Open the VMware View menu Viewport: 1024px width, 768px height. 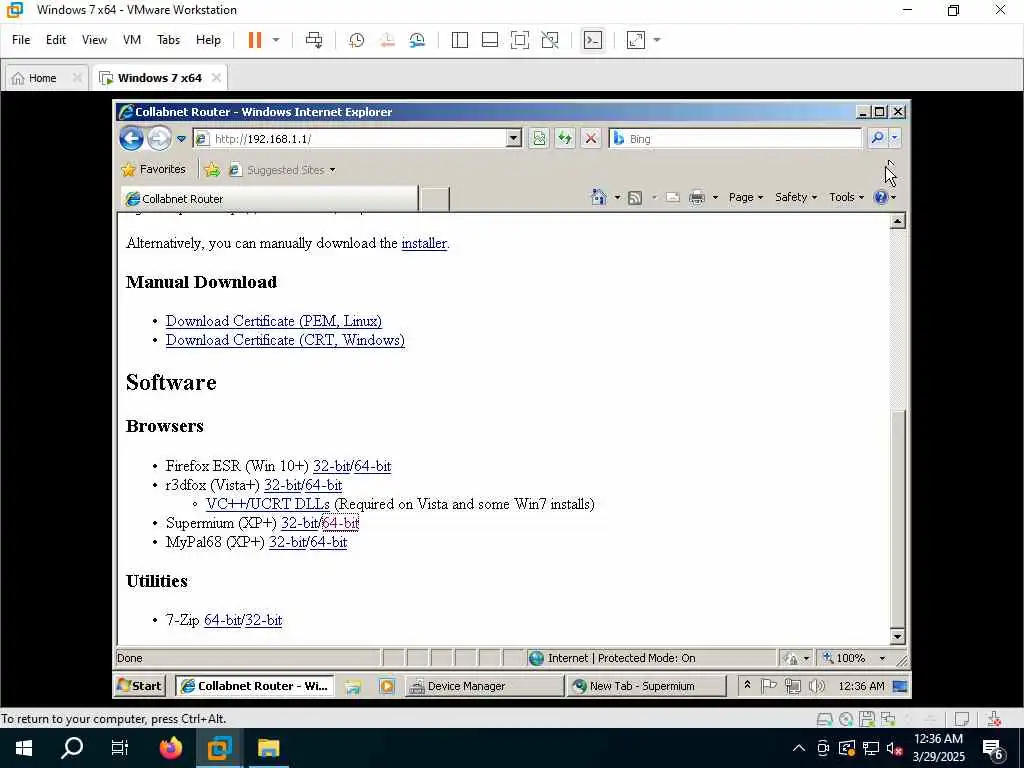pos(94,40)
